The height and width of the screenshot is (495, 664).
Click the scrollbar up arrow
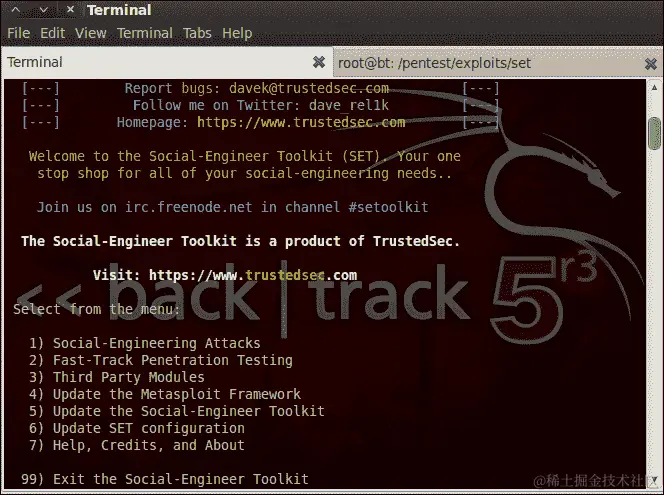[654, 88]
